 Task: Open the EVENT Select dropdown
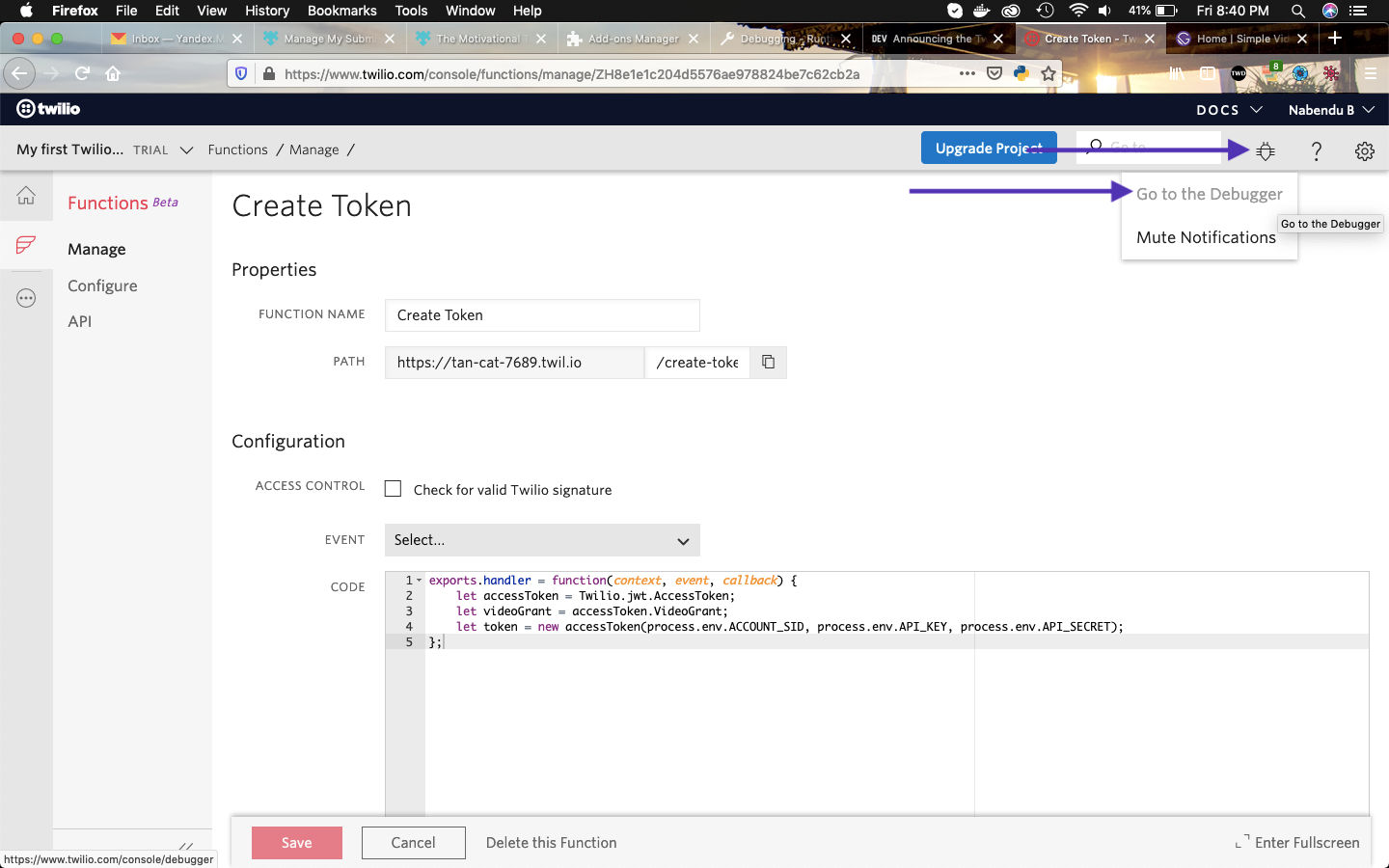(x=542, y=540)
